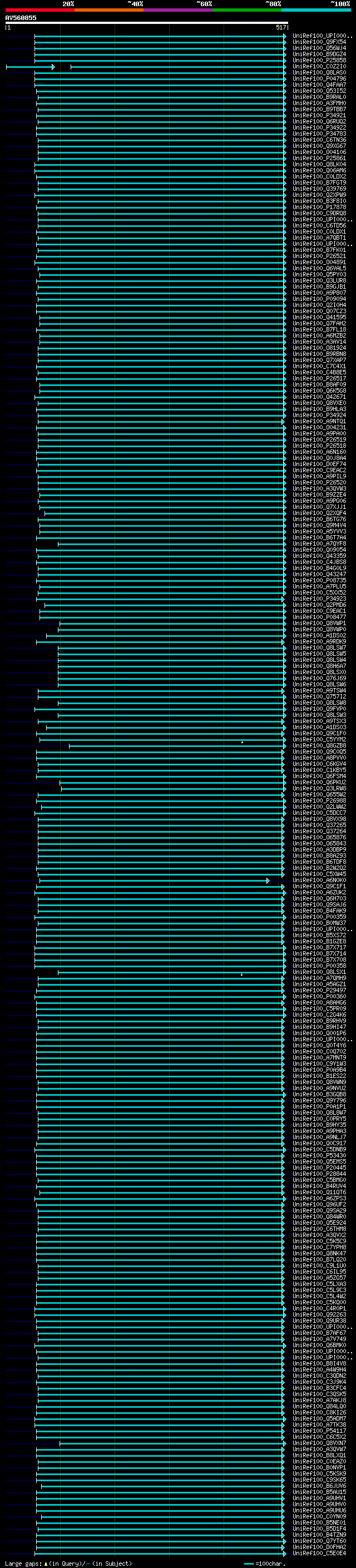Click label UniRef100_C6TD56
The image size is (356, 1568).
point(319,225)
